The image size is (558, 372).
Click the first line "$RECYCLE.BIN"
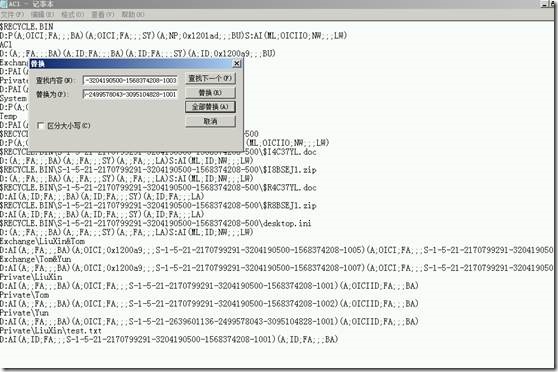click(x=27, y=27)
